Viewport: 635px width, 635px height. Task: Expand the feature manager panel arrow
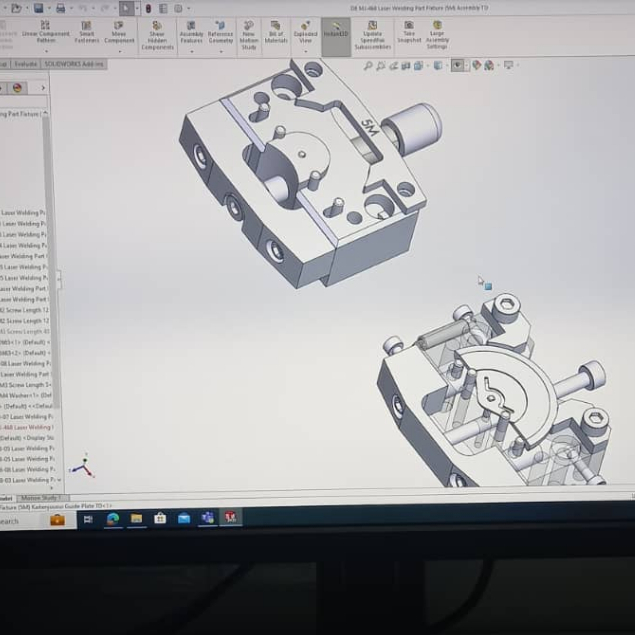43,88
